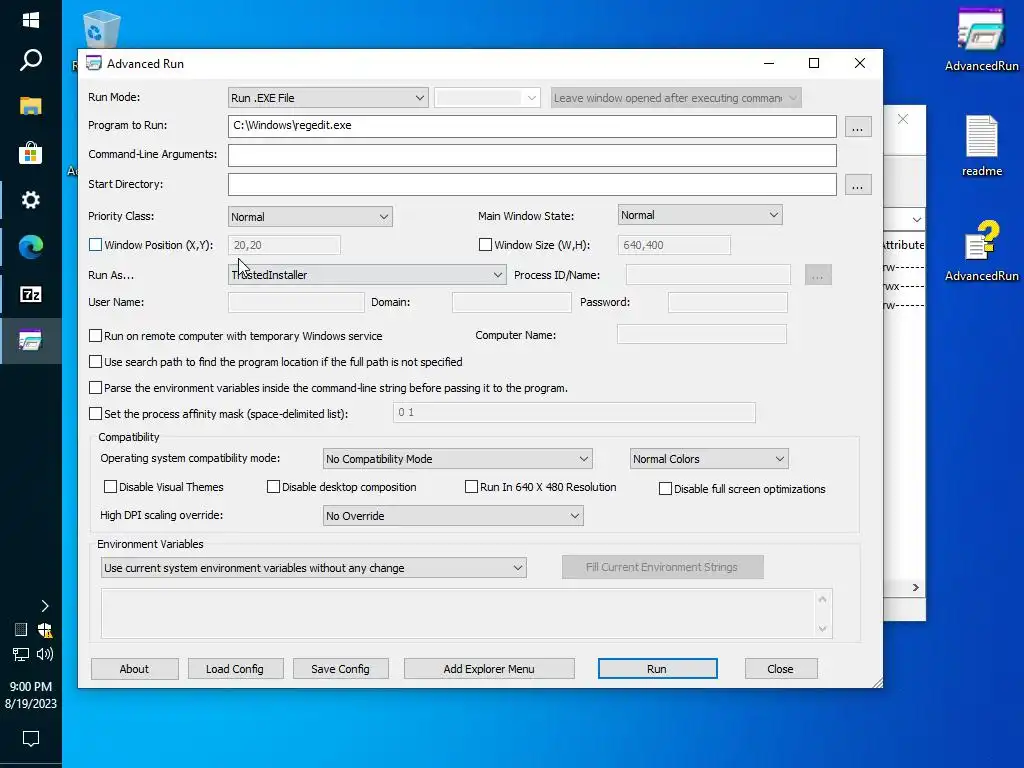The image size is (1024, 768).
Task: Close the background window behind Advanced Run
Action: pyautogui.click(x=903, y=119)
